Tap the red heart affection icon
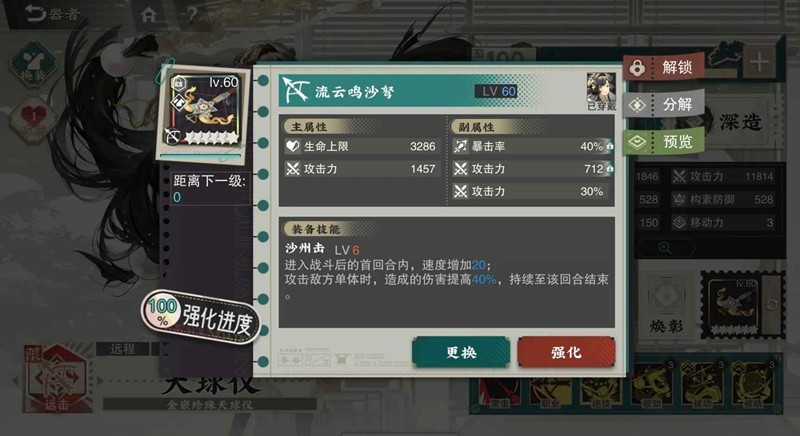The image size is (800, 436). pos(33,118)
